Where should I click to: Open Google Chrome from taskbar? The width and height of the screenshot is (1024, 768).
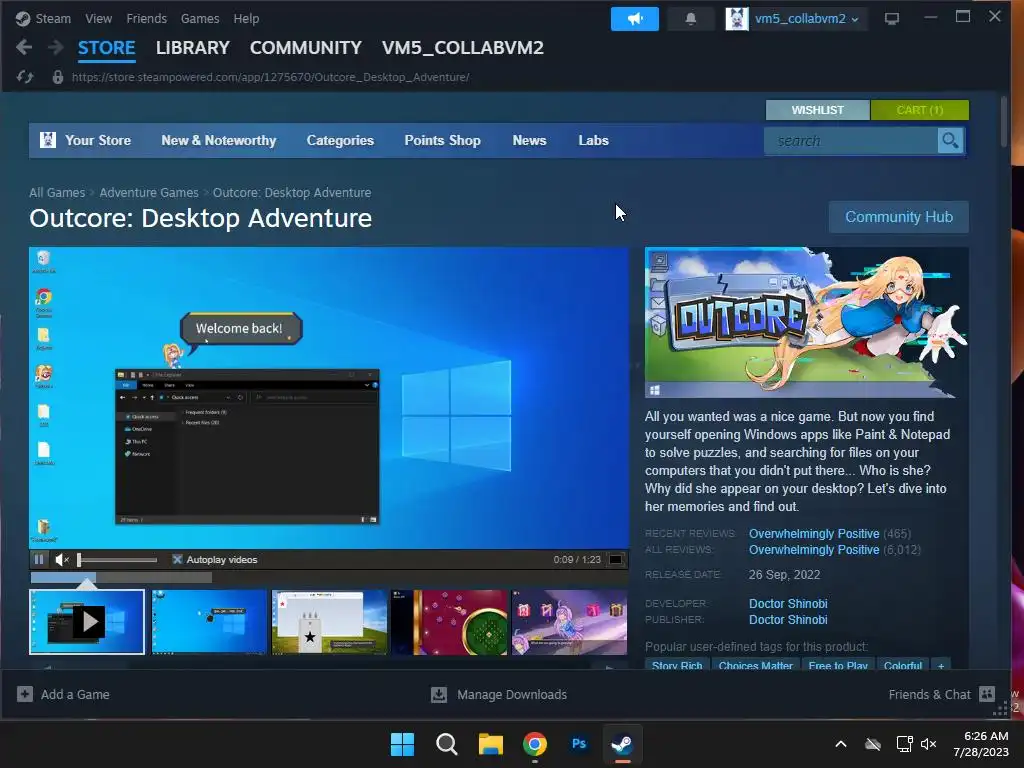click(535, 744)
